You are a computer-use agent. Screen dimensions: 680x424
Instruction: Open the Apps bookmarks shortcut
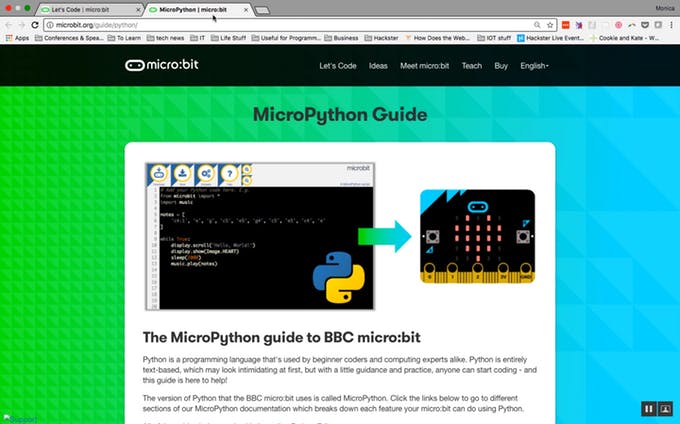coord(17,38)
